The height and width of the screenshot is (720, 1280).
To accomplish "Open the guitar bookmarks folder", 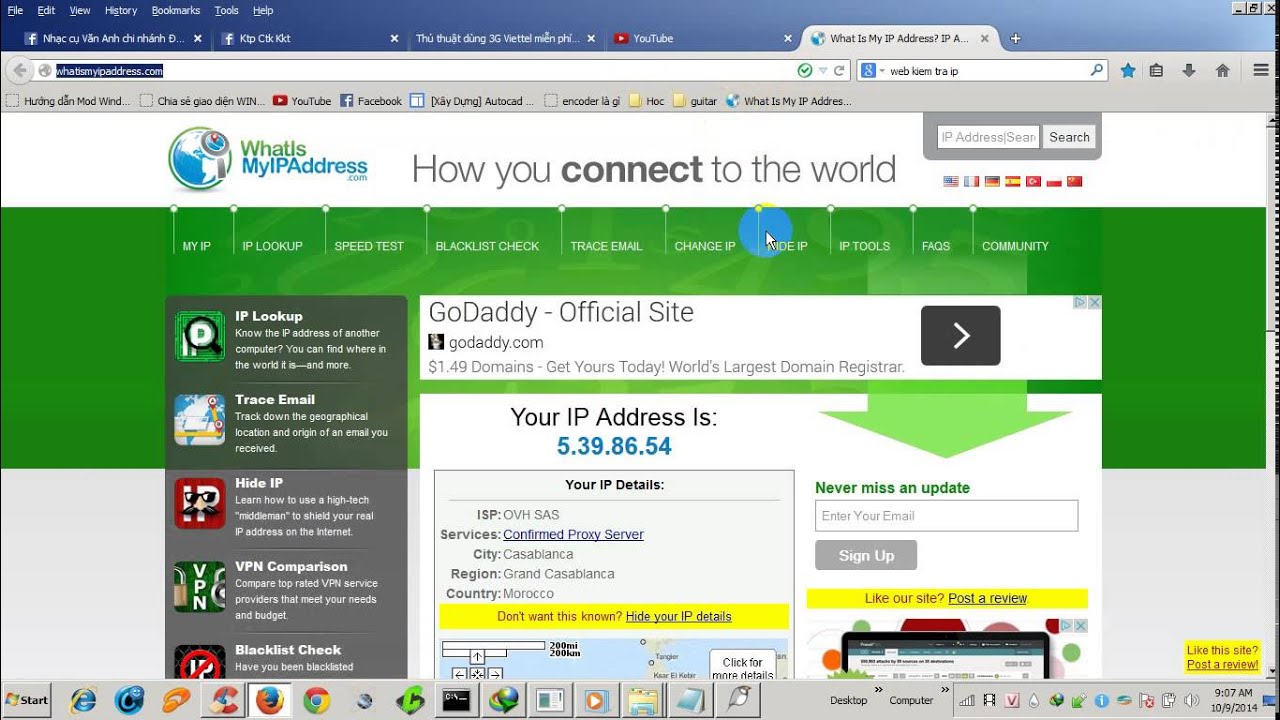I will 695,101.
